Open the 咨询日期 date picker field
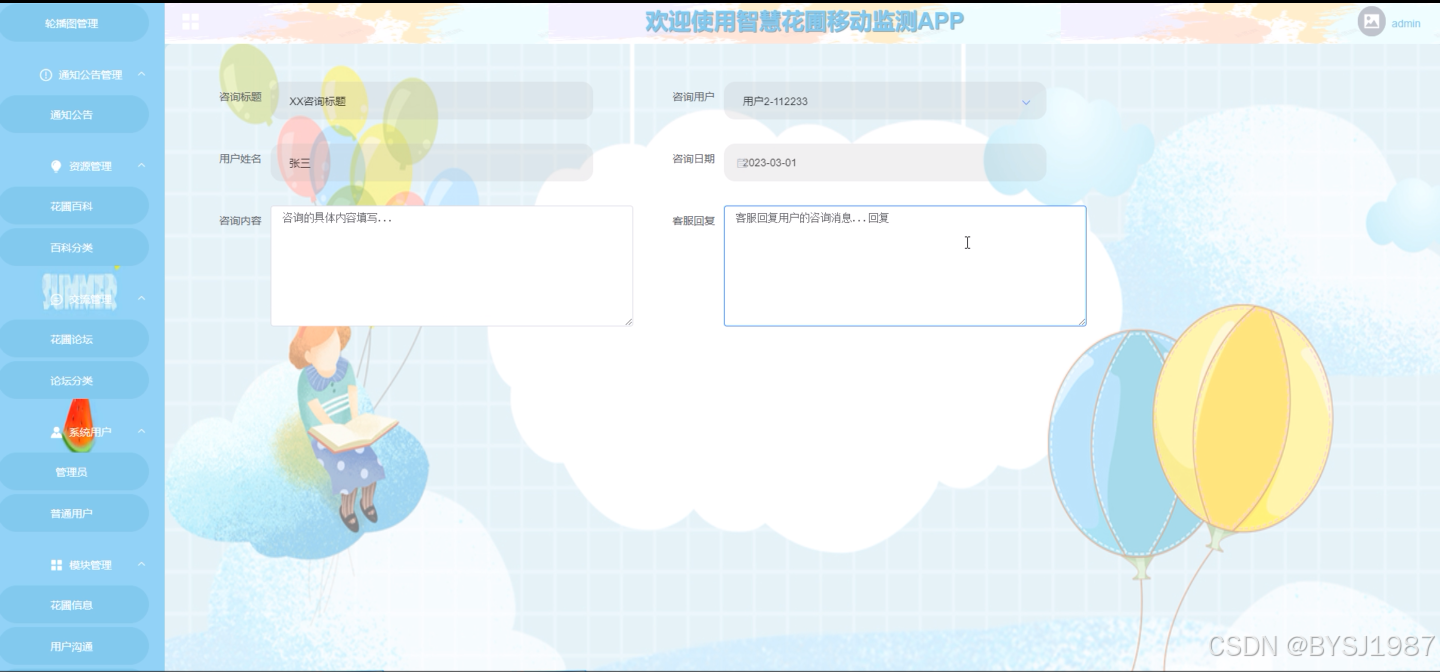This screenshot has height=672, width=1440. (885, 163)
